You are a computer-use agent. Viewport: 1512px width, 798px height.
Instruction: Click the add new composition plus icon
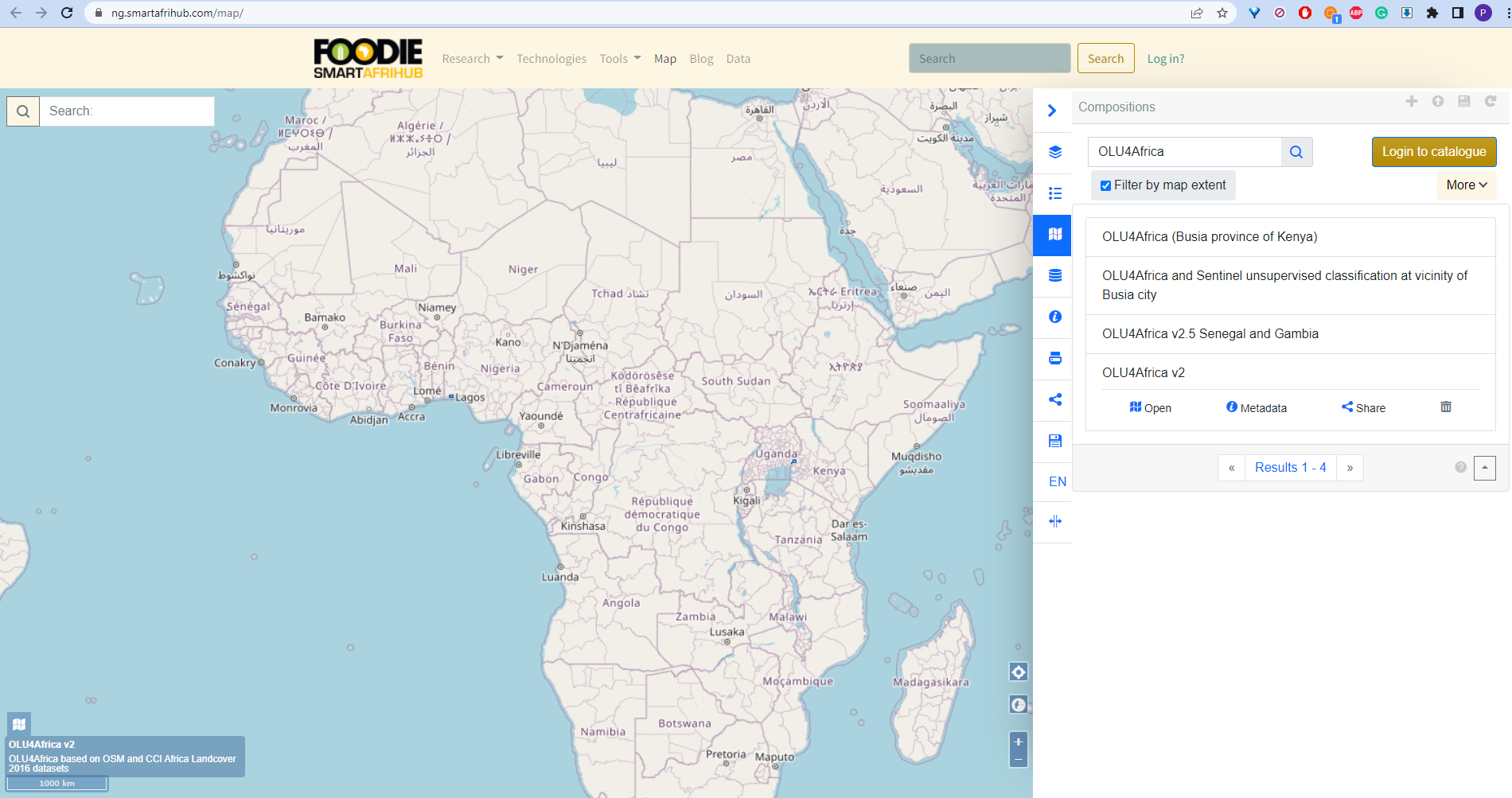[x=1411, y=101]
